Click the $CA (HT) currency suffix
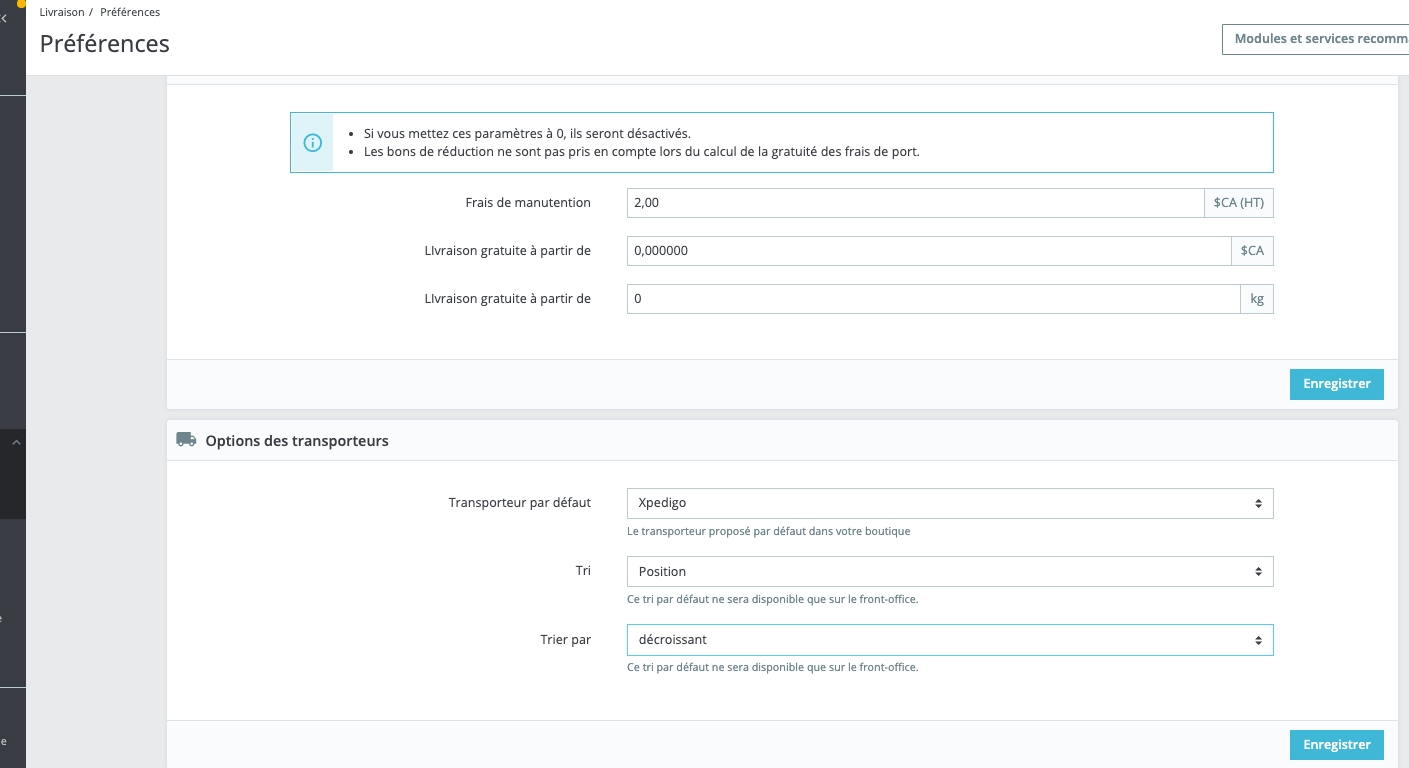Viewport: 1409px width, 768px height. 1239,203
